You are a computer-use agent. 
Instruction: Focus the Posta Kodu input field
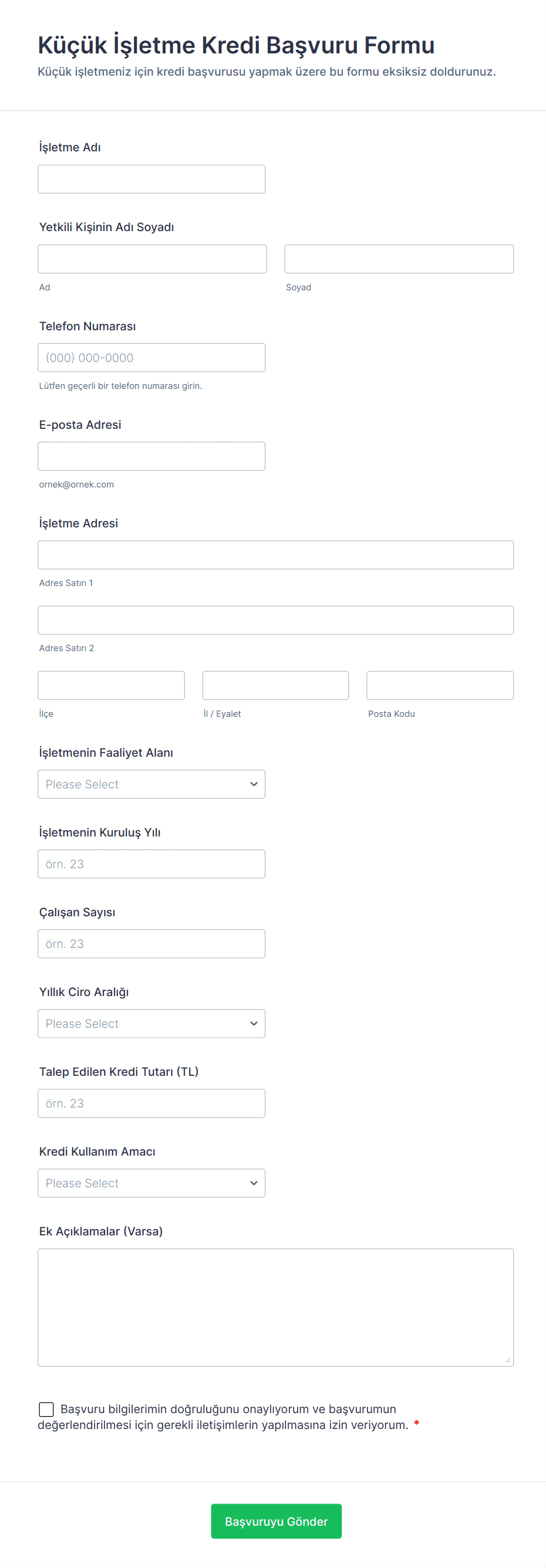click(440, 685)
